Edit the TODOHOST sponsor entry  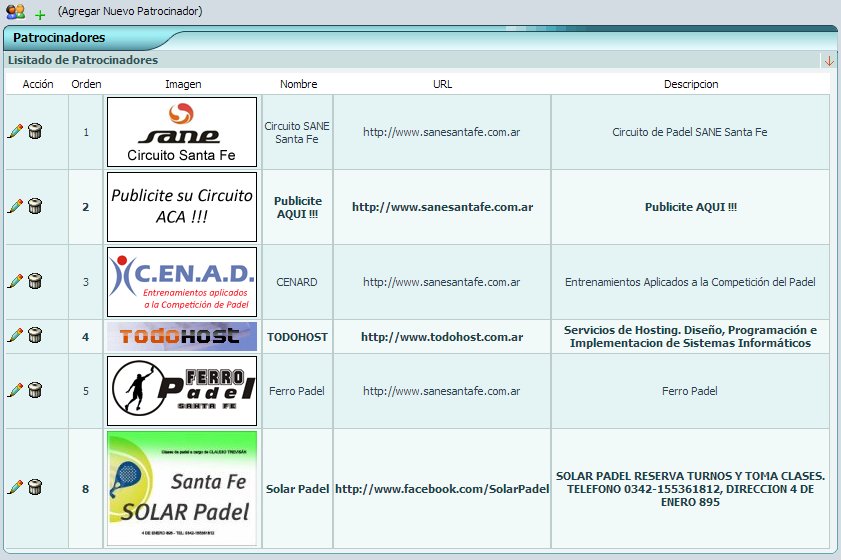click(15, 336)
